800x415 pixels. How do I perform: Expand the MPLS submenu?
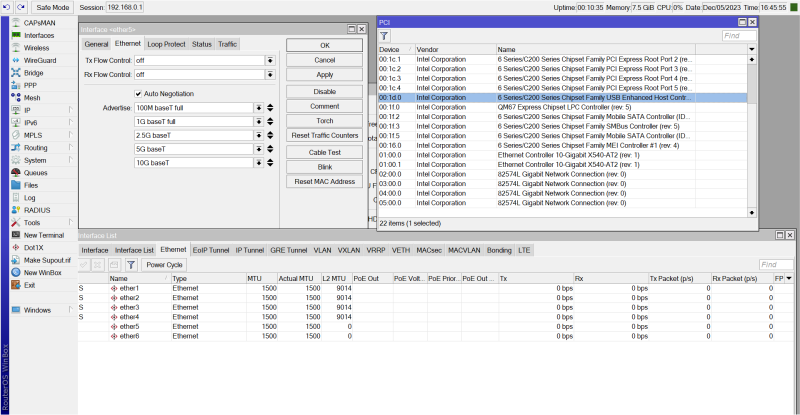pyautogui.click(x=70, y=135)
